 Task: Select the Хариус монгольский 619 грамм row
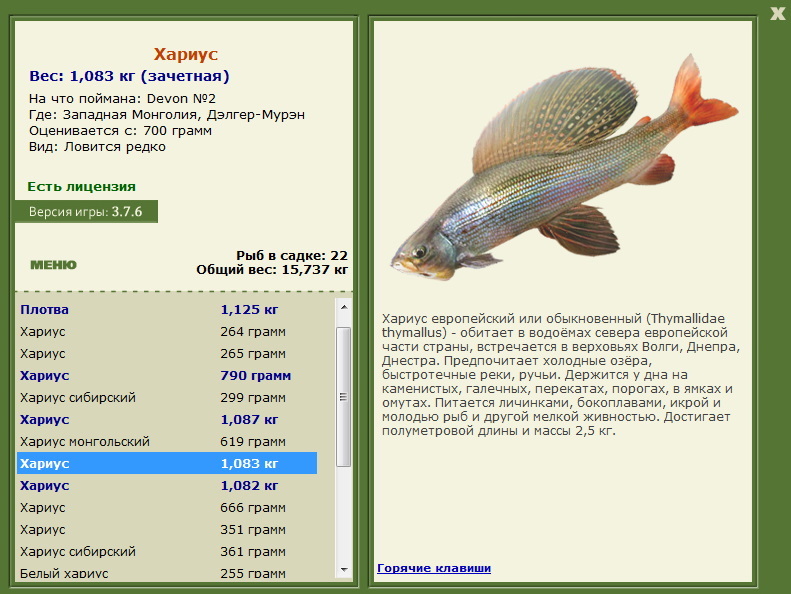point(167,441)
